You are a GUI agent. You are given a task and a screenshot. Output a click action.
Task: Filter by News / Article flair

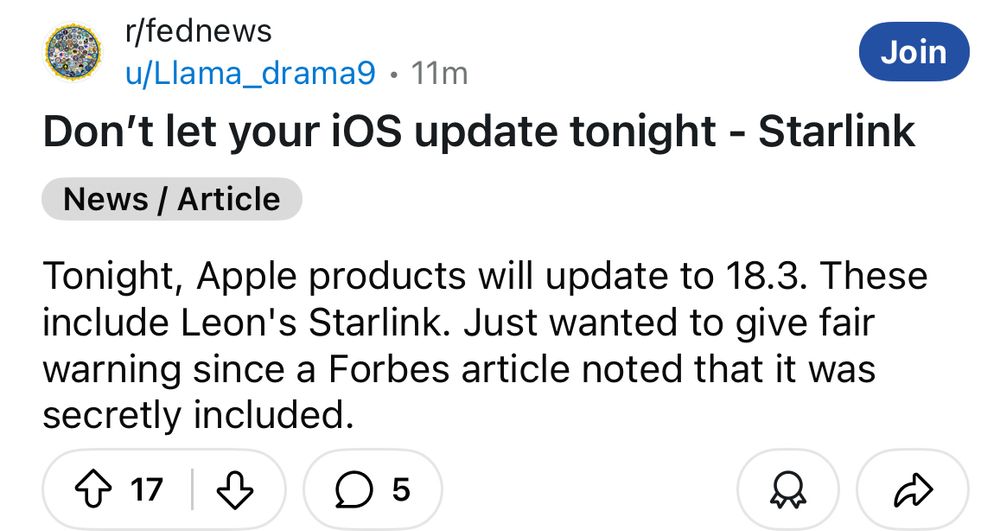tap(172, 199)
